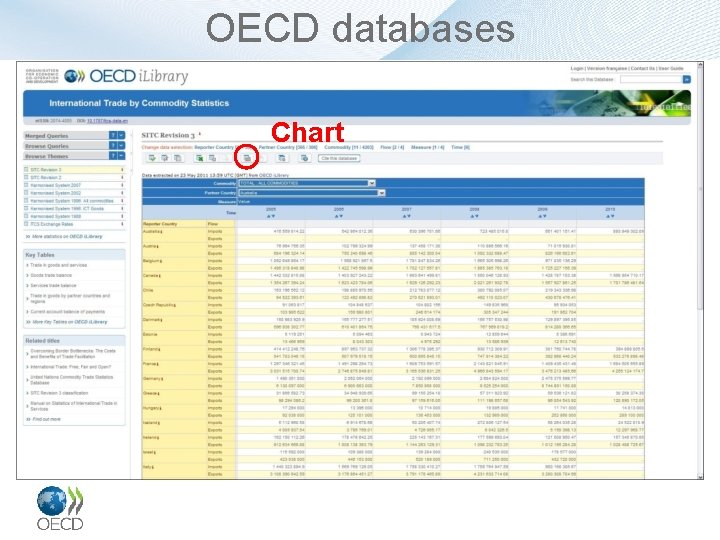The height and width of the screenshot is (540, 720).
Task: Click the info icon on the TCS Exchange Rates row
Action: pyautogui.click(x=122, y=224)
